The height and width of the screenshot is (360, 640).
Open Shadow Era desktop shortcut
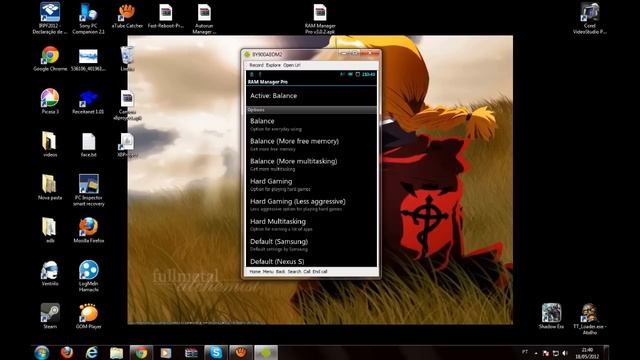(551, 316)
